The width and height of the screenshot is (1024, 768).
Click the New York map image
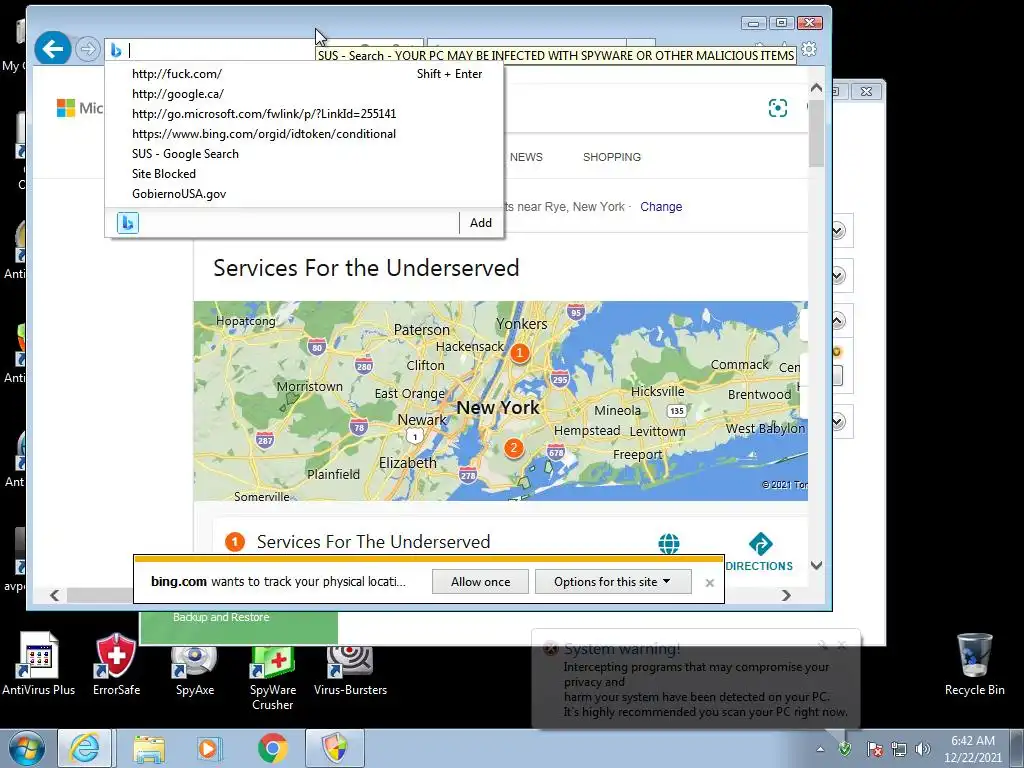click(501, 400)
